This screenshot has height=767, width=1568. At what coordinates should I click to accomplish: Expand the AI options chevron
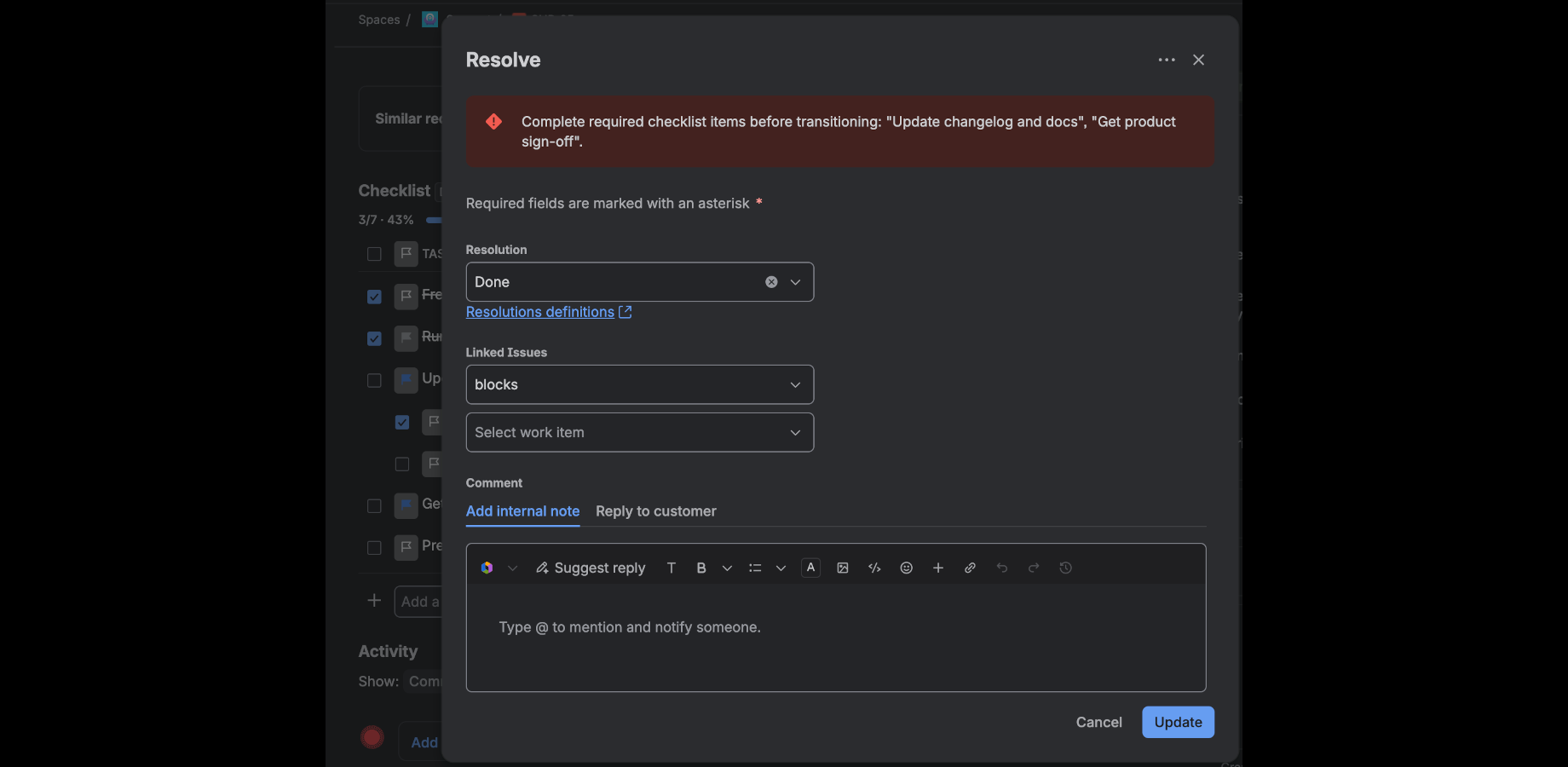(x=512, y=568)
